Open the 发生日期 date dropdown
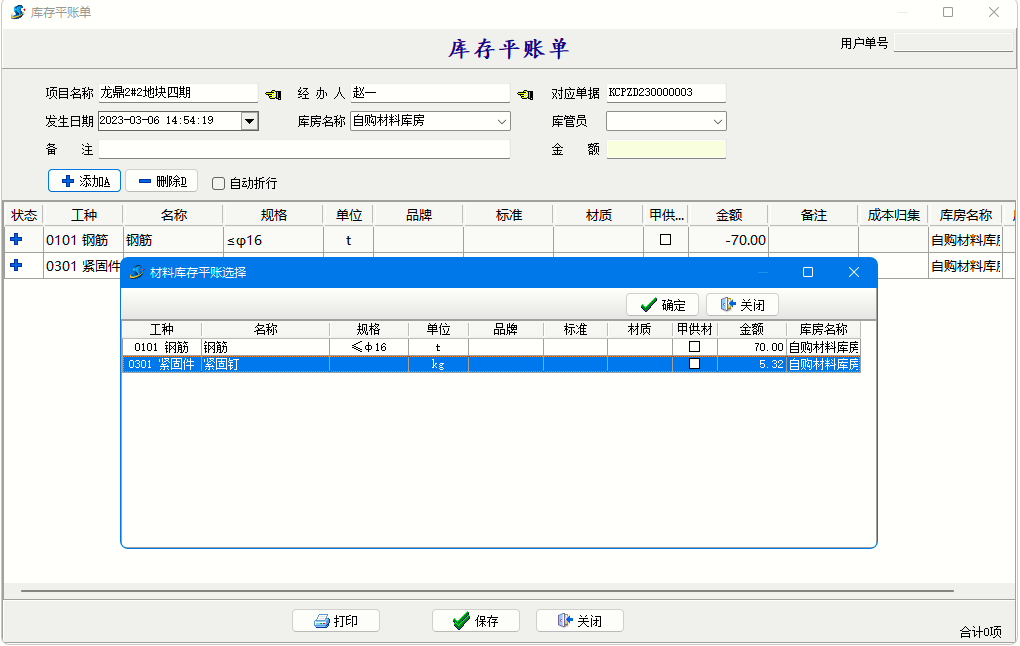The height and width of the screenshot is (646, 1020). pyautogui.click(x=250, y=121)
